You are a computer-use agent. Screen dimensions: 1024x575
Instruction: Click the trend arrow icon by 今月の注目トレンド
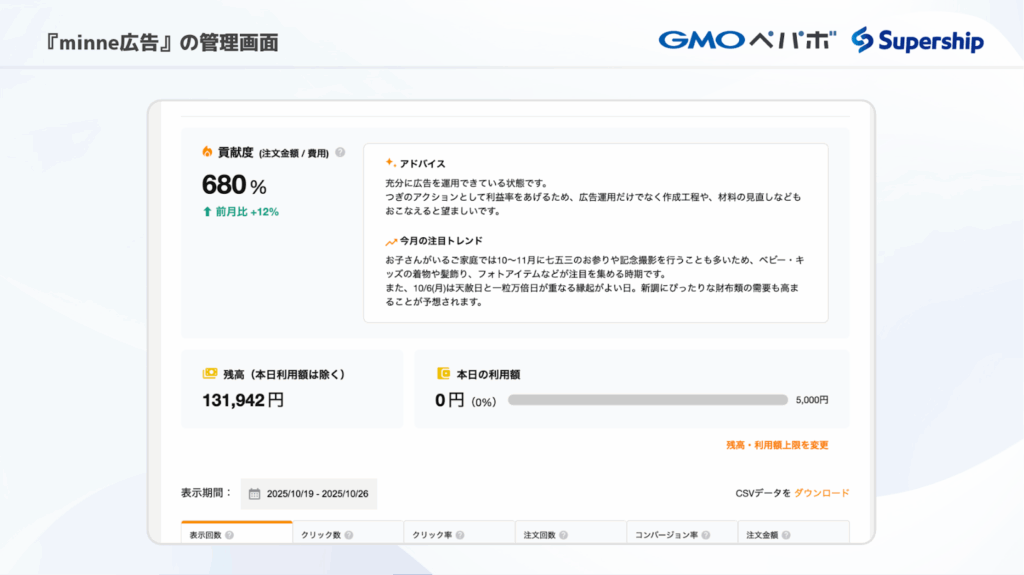pyautogui.click(x=391, y=242)
